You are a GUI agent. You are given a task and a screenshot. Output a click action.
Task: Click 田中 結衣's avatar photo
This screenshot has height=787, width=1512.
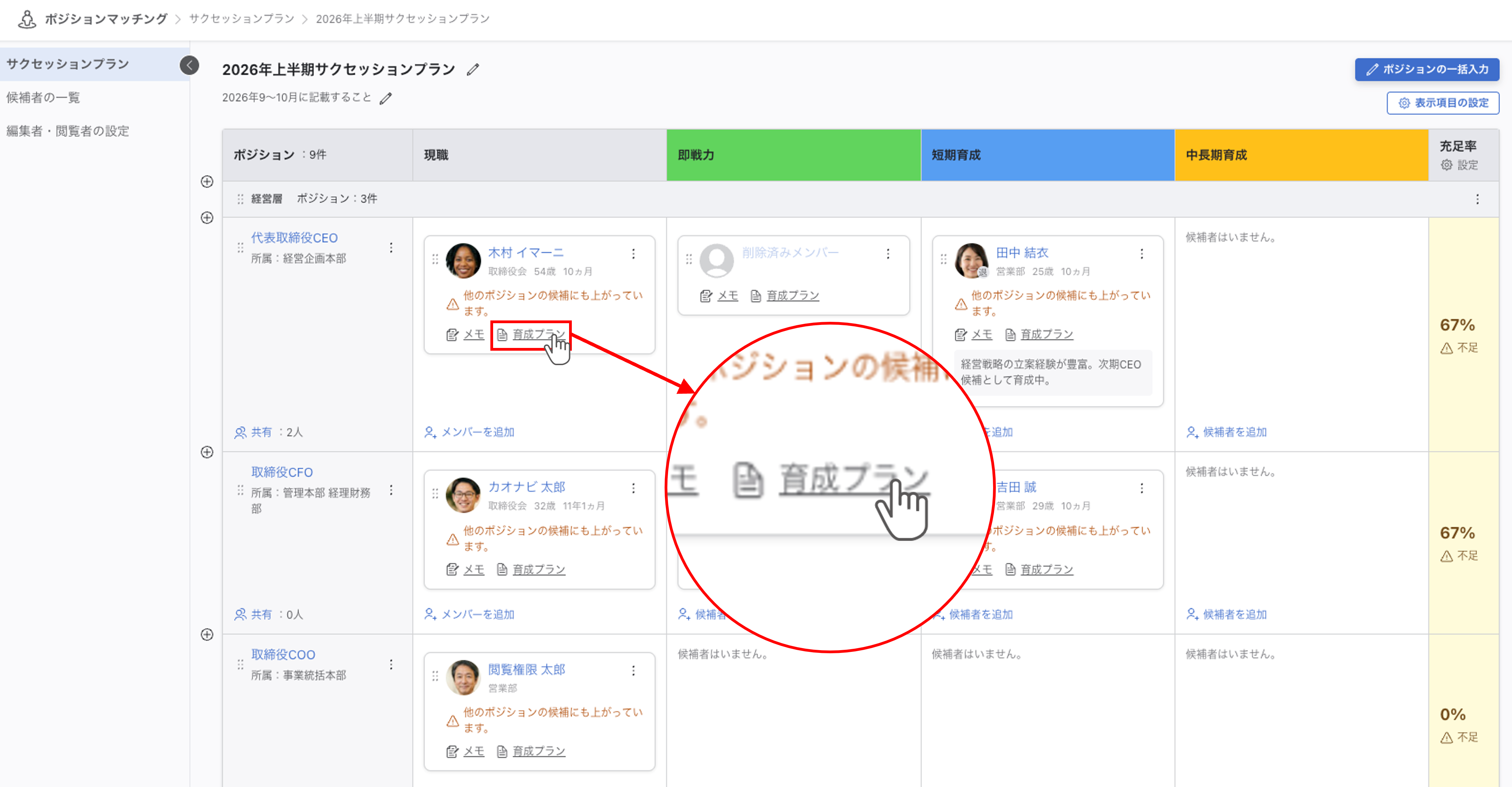click(971, 261)
